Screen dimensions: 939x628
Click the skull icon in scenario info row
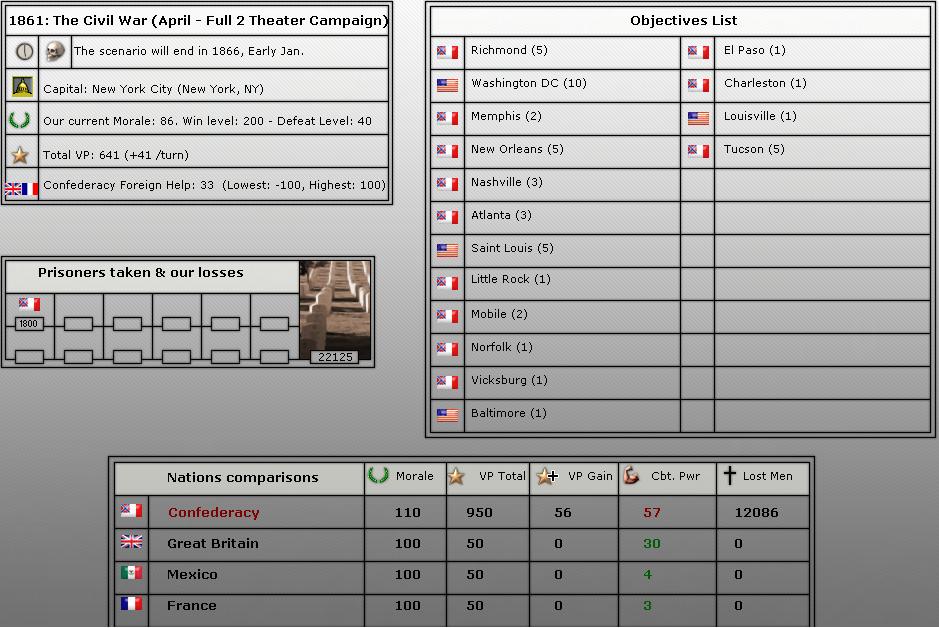tap(55, 51)
